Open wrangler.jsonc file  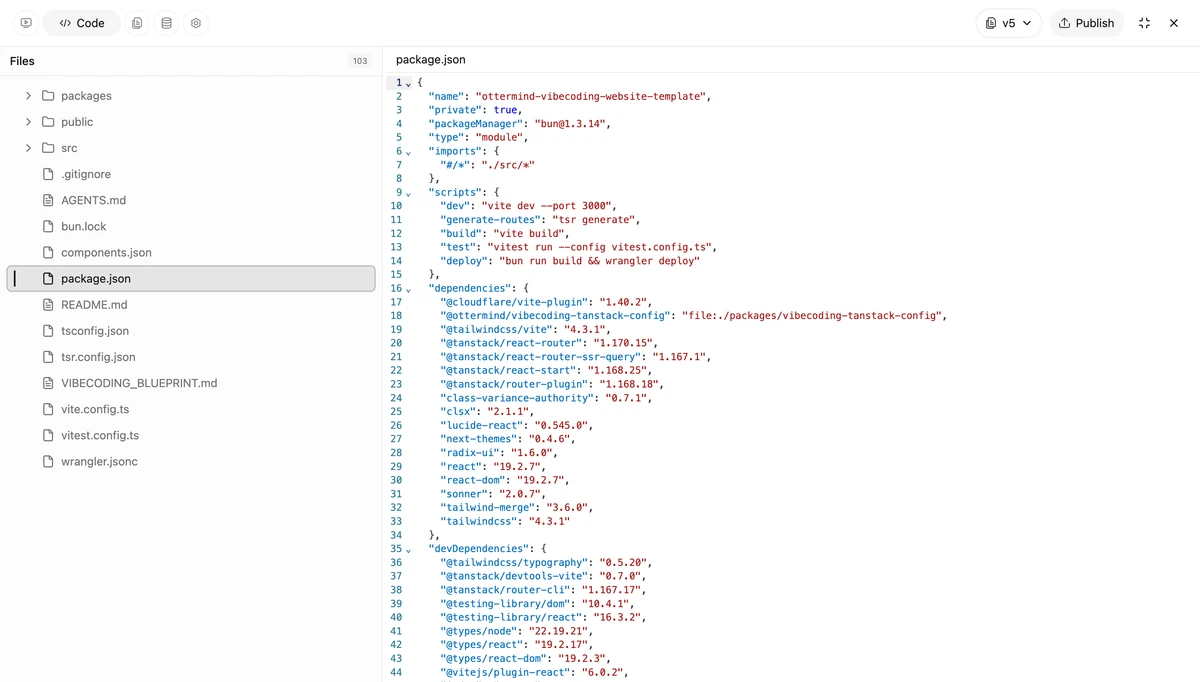[191, 461]
